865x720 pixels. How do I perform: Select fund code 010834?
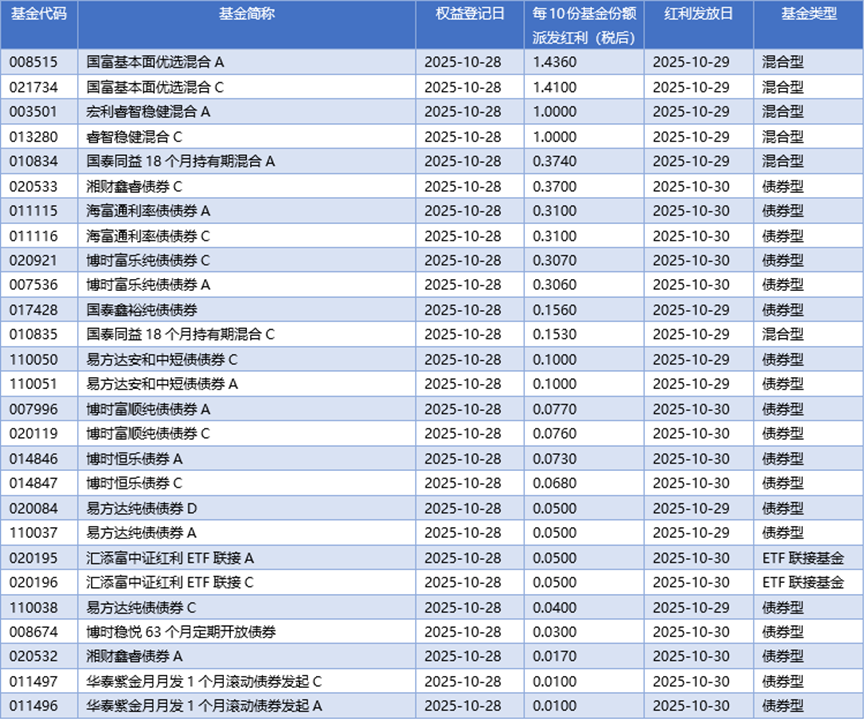pos(33,161)
